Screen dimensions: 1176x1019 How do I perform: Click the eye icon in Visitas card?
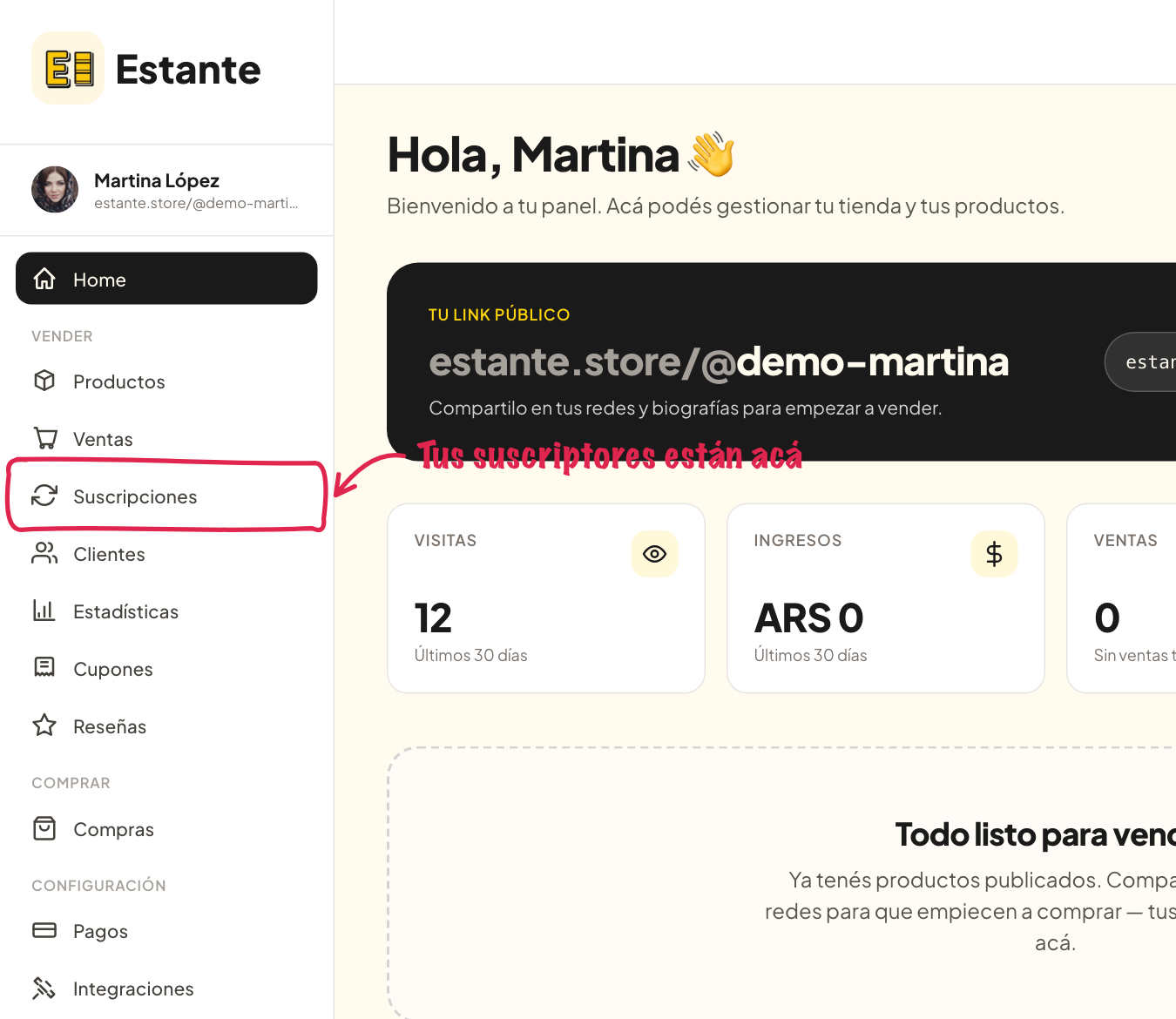click(x=654, y=554)
